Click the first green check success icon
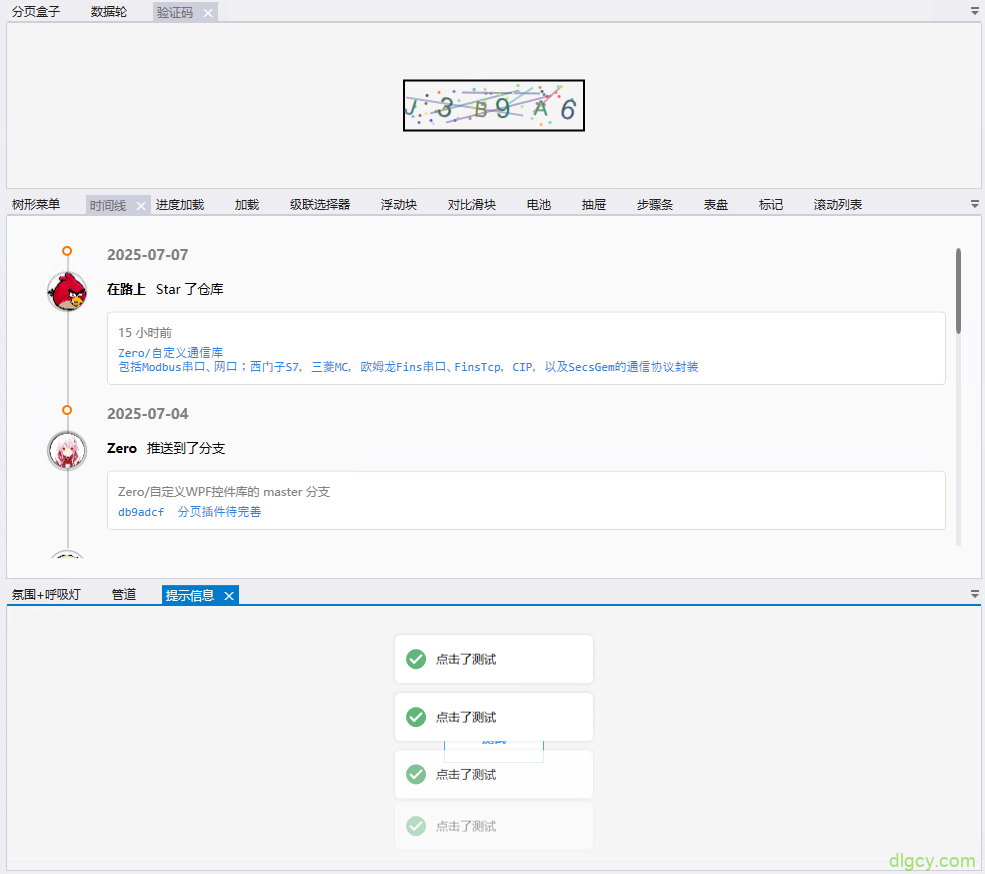Viewport: 985px width, 874px height. pyautogui.click(x=416, y=659)
